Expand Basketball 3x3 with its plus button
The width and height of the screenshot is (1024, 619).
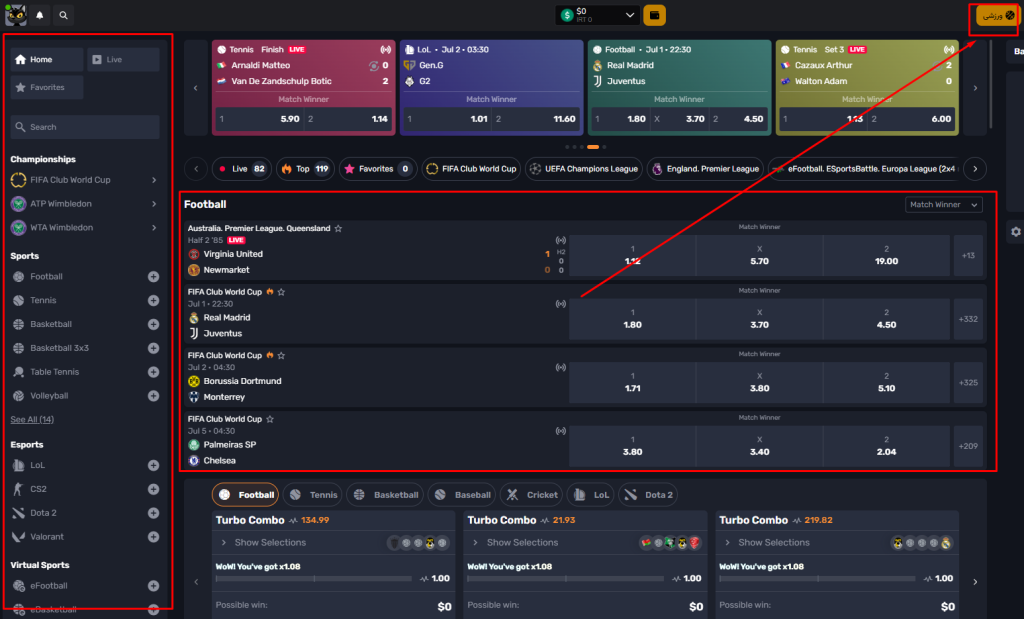153,348
